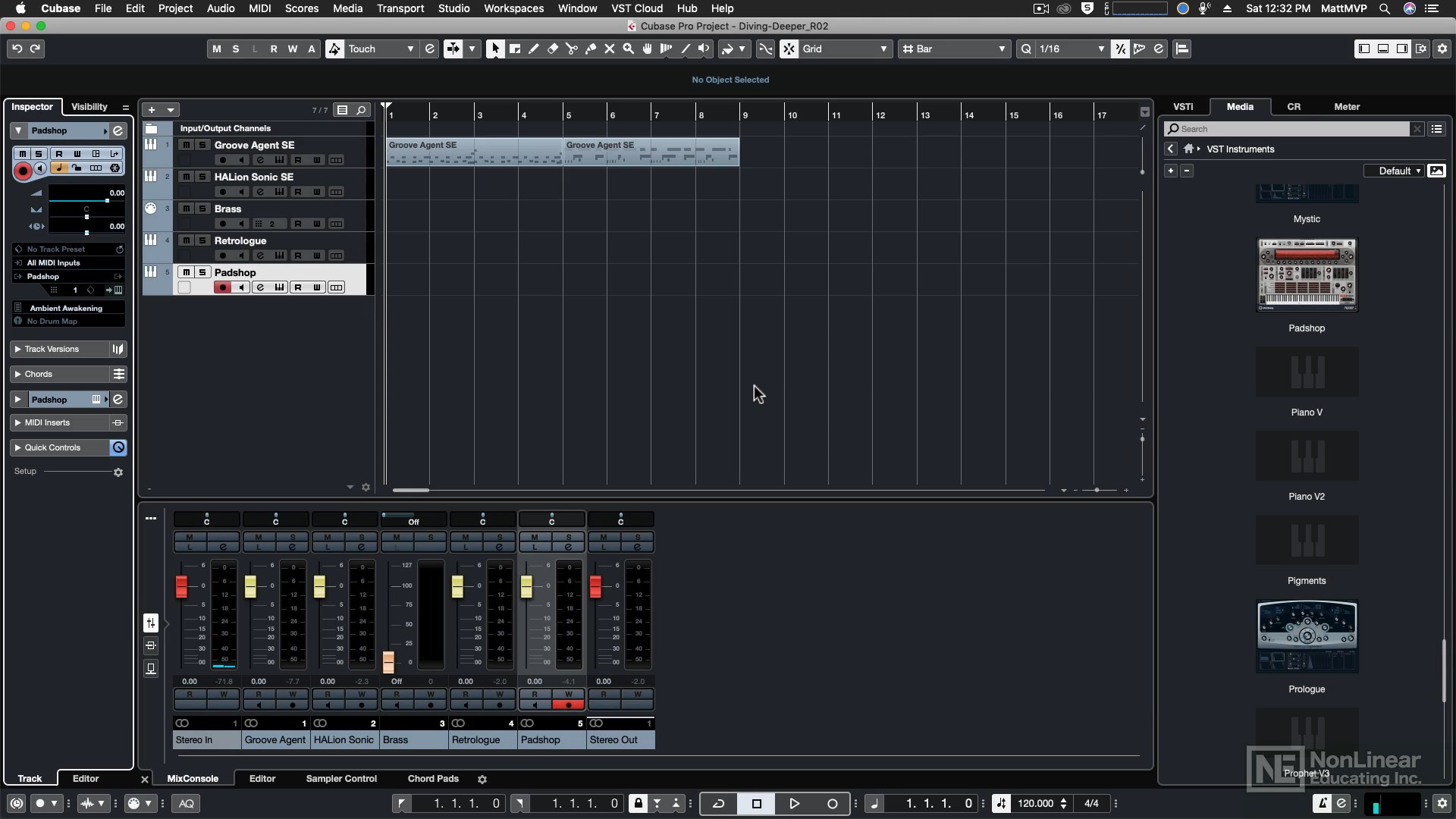Open the Transport menu
Screen dimensions: 1456x819
point(400,8)
